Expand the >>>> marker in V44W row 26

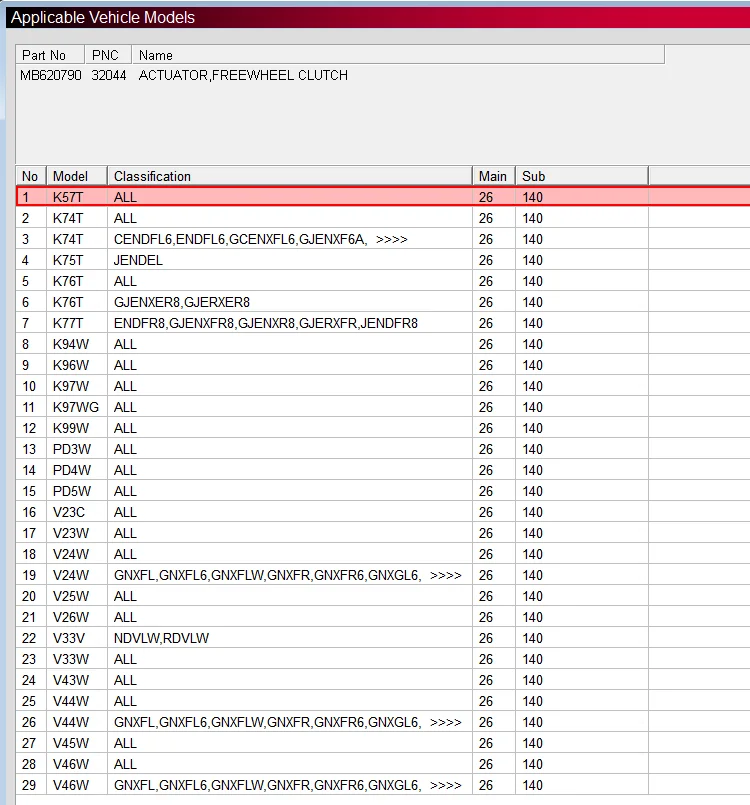(445, 722)
